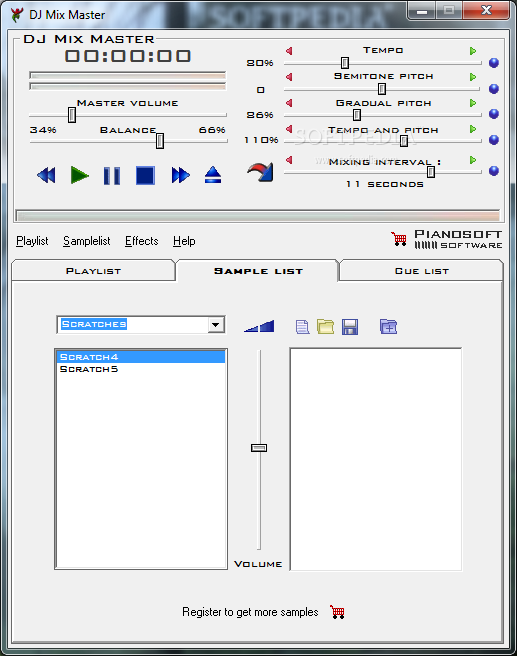
Task: Click the Scratches combo box text field
Action: pyautogui.click(x=133, y=325)
